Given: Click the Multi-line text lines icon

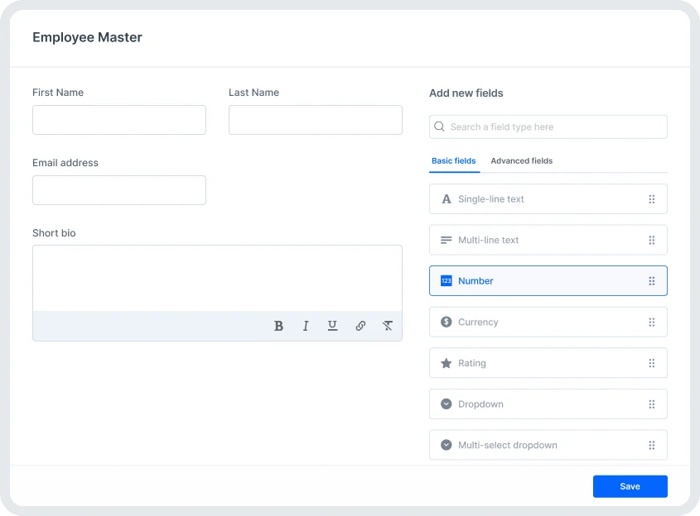Looking at the screenshot, I should click(446, 240).
